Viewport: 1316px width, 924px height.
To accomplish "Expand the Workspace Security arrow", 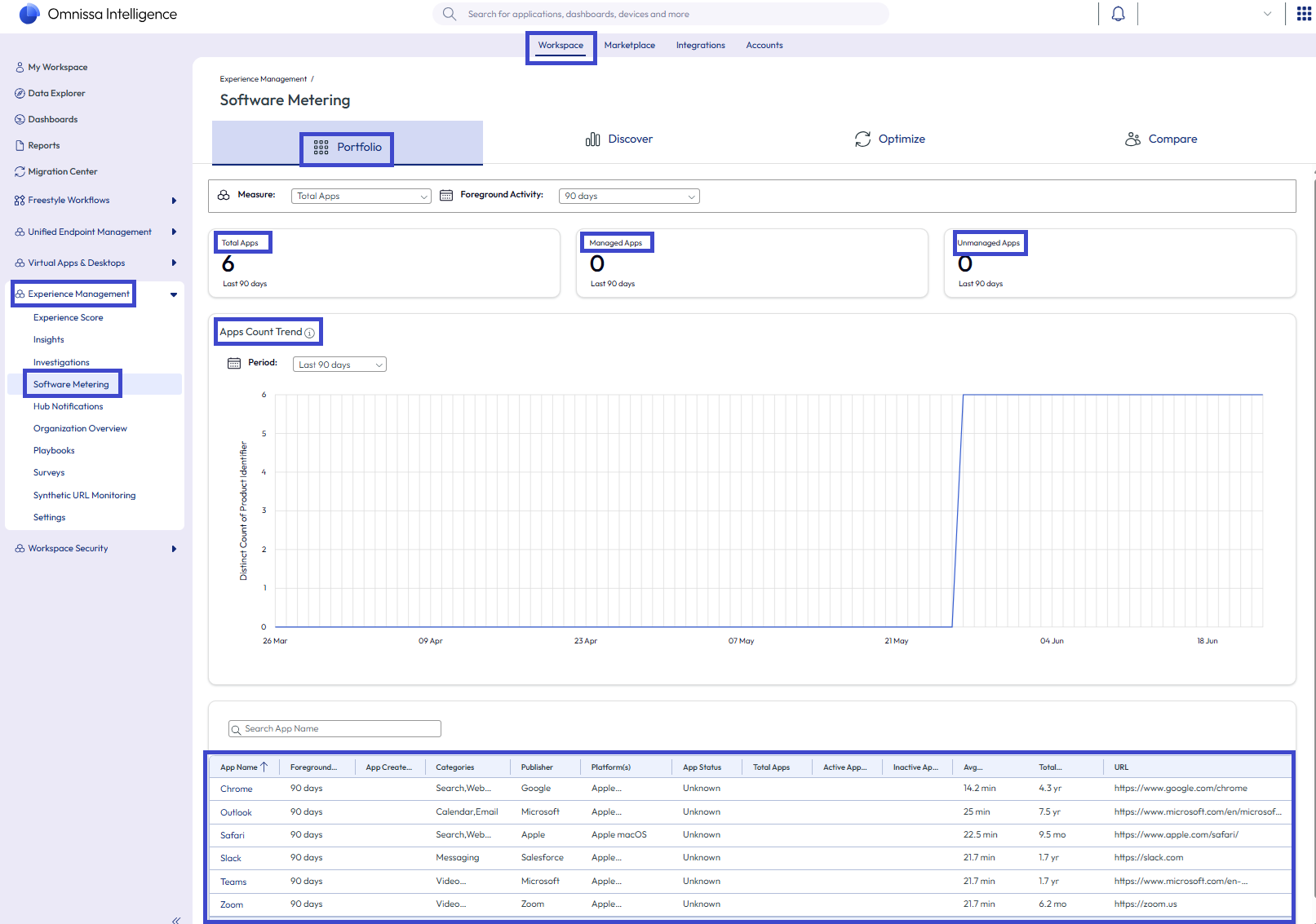I will tap(174, 549).
